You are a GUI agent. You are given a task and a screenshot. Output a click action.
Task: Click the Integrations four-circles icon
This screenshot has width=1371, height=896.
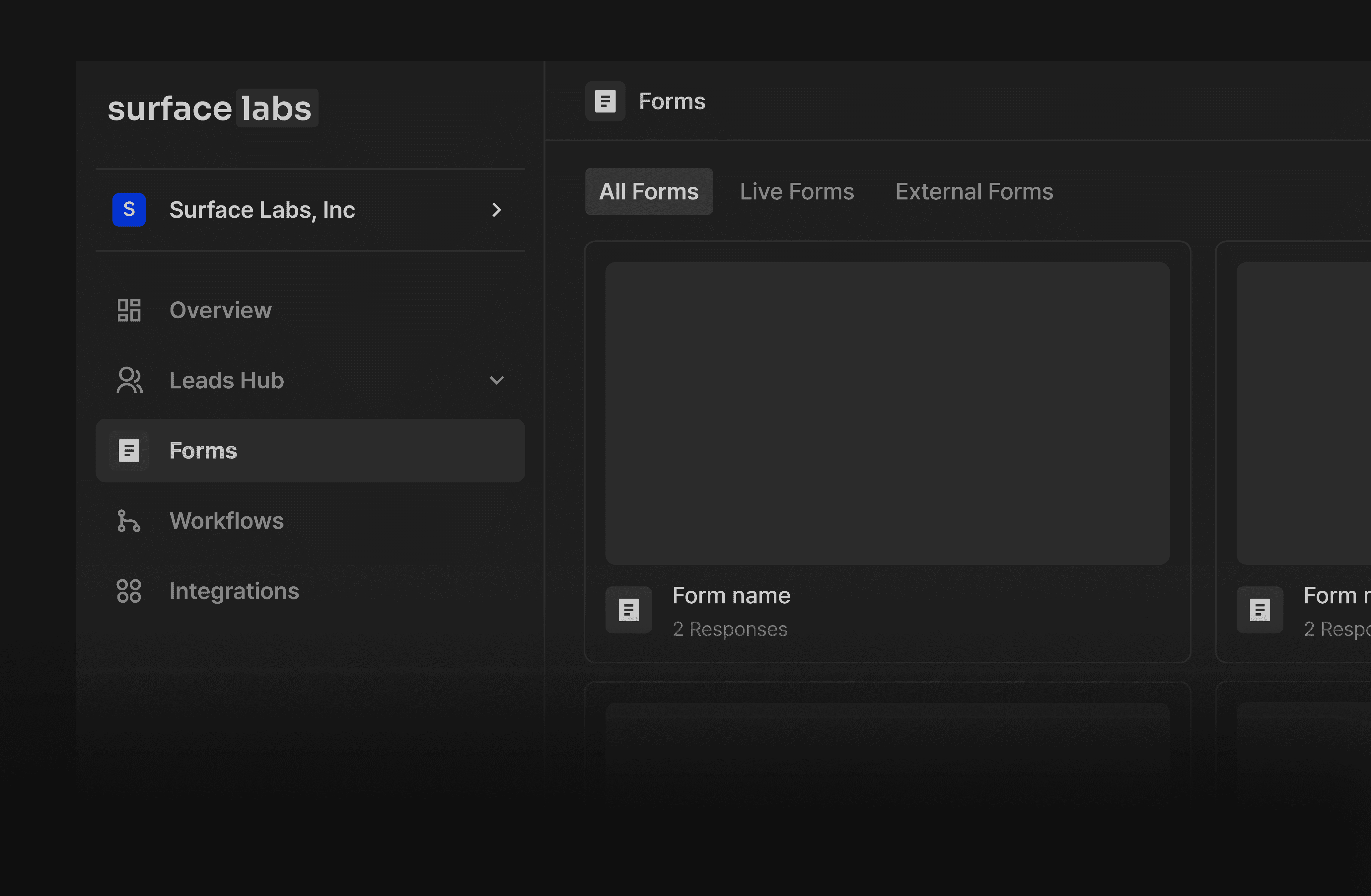[129, 591]
